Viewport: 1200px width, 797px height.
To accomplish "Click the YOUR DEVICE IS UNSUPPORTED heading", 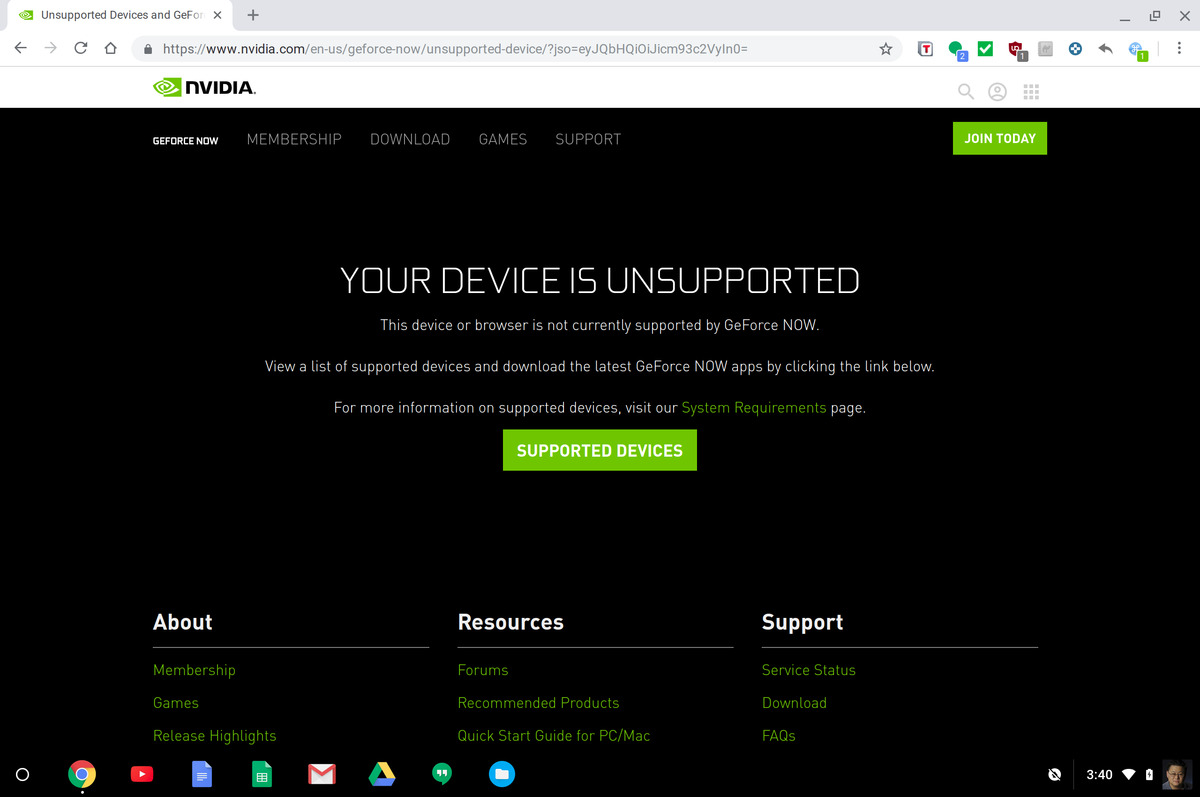I will click(x=600, y=281).
